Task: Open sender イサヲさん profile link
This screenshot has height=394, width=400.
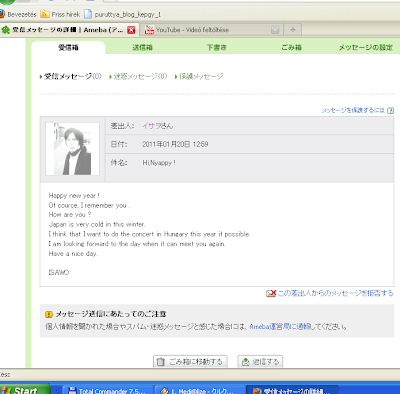Action: point(158,126)
